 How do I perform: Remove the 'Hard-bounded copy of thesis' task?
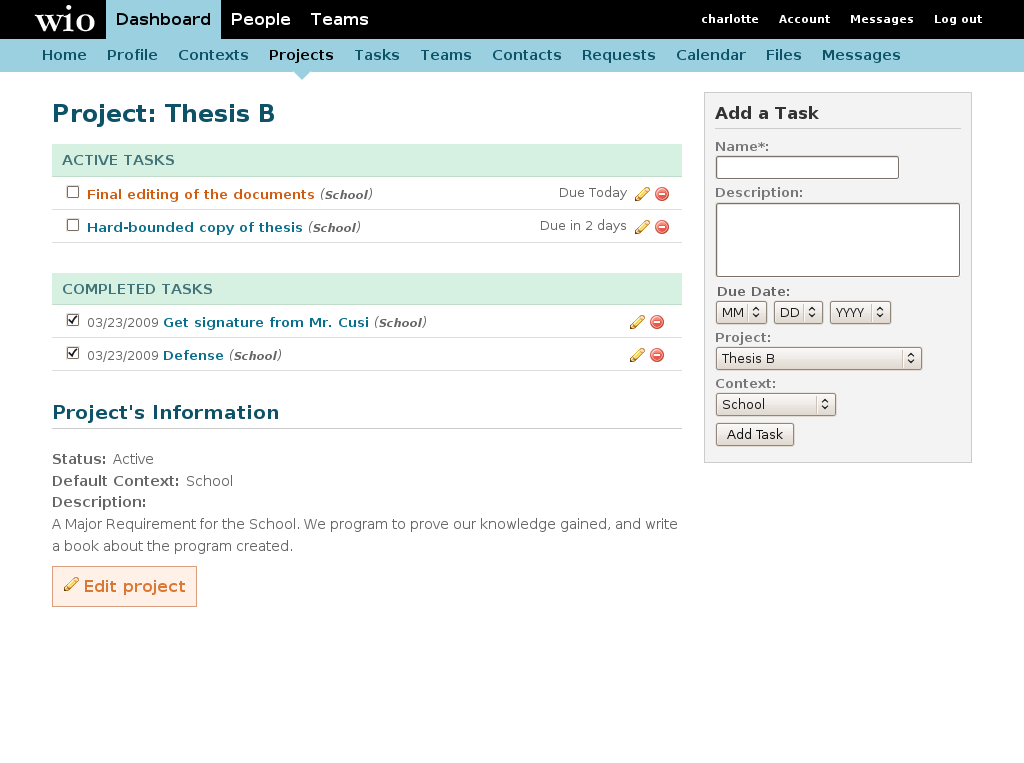[x=662, y=227]
